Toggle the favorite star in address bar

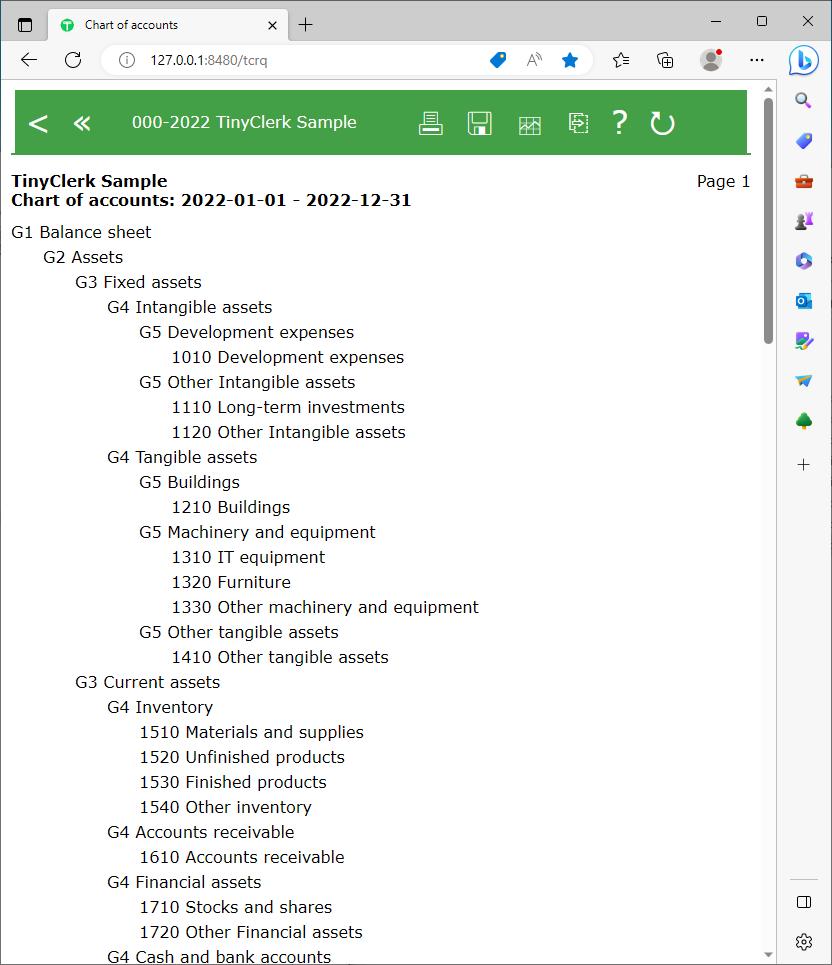click(570, 60)
